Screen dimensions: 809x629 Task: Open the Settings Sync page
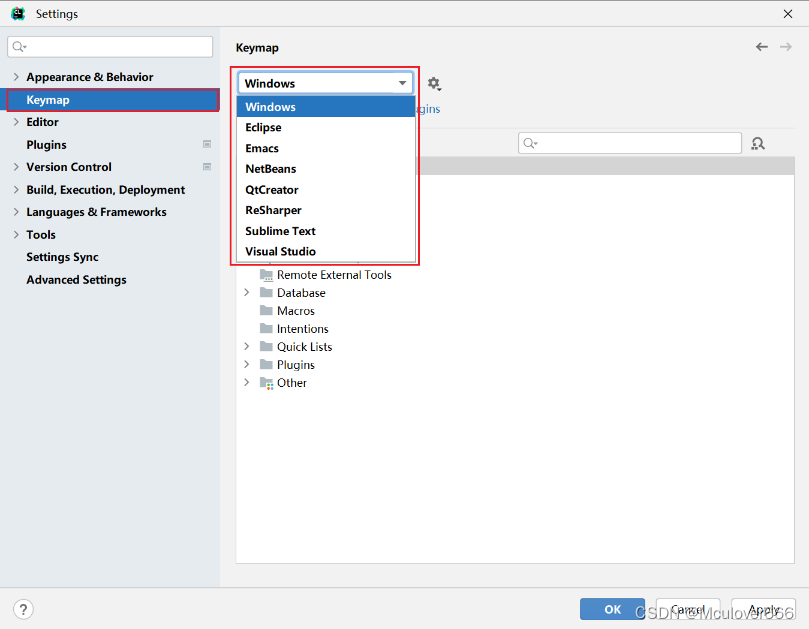[x=62, y=257]
